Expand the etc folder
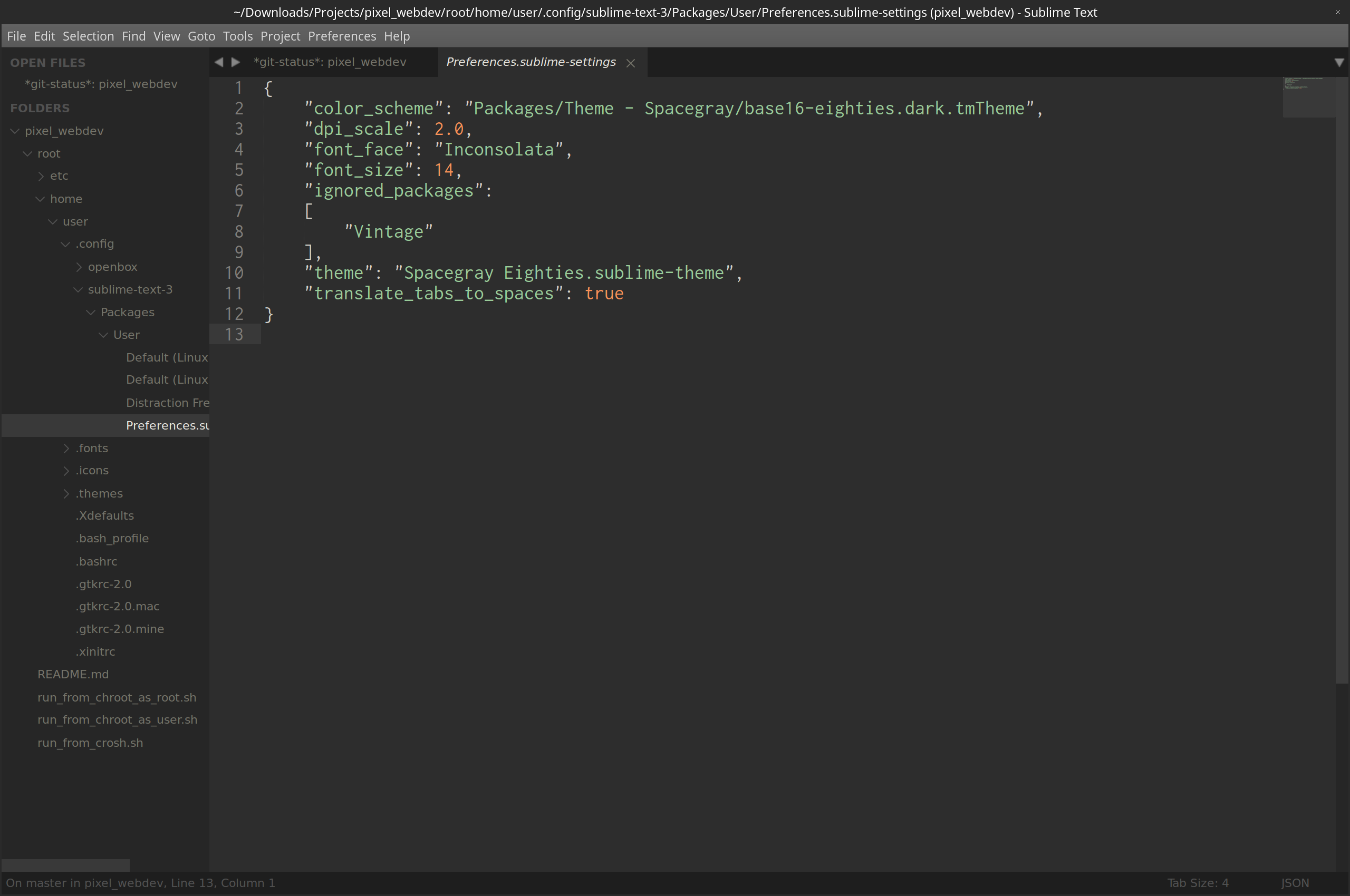 [41, 176]
